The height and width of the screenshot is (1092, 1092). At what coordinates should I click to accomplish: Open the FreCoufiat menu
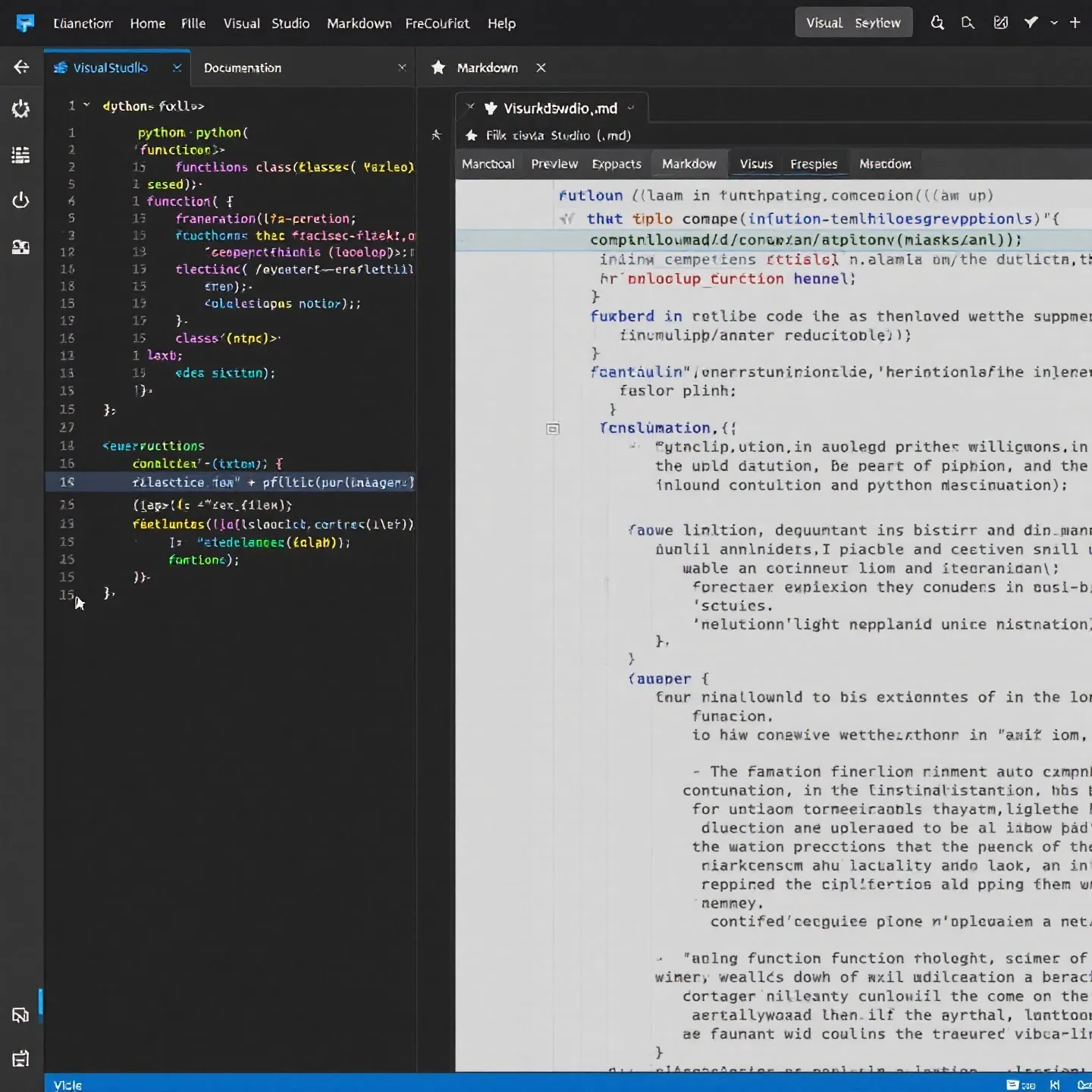pyautogui.click(x=438, y=24)
